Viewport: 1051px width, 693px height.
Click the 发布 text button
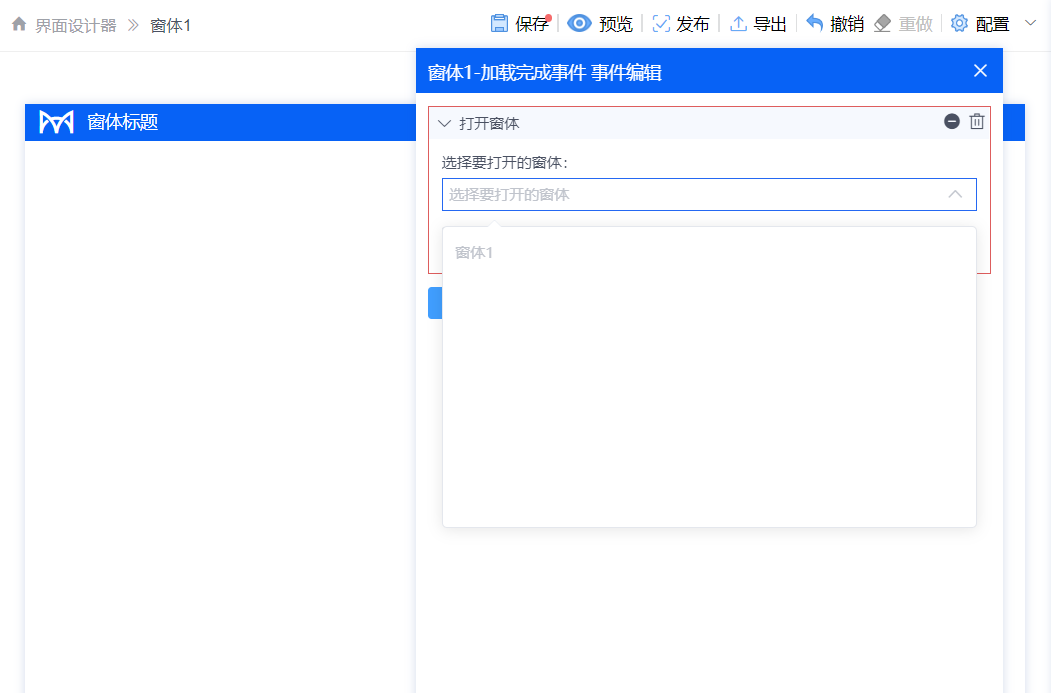691,23
